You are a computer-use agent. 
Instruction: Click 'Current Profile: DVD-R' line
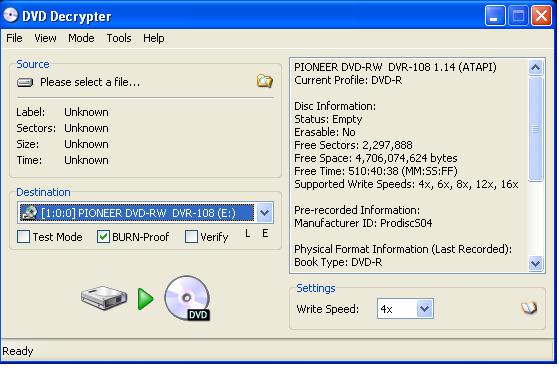click(348, 80)
